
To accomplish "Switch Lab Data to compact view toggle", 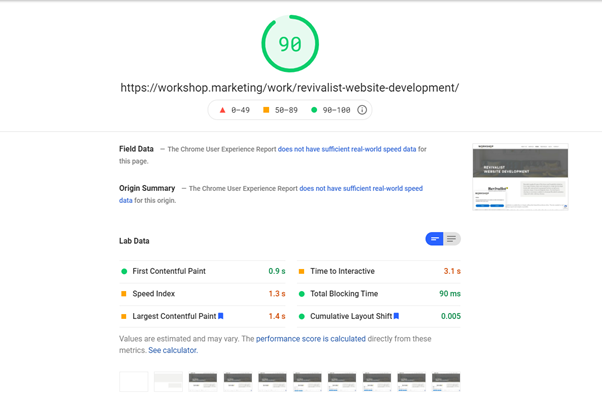I will [x=434, y=239].
